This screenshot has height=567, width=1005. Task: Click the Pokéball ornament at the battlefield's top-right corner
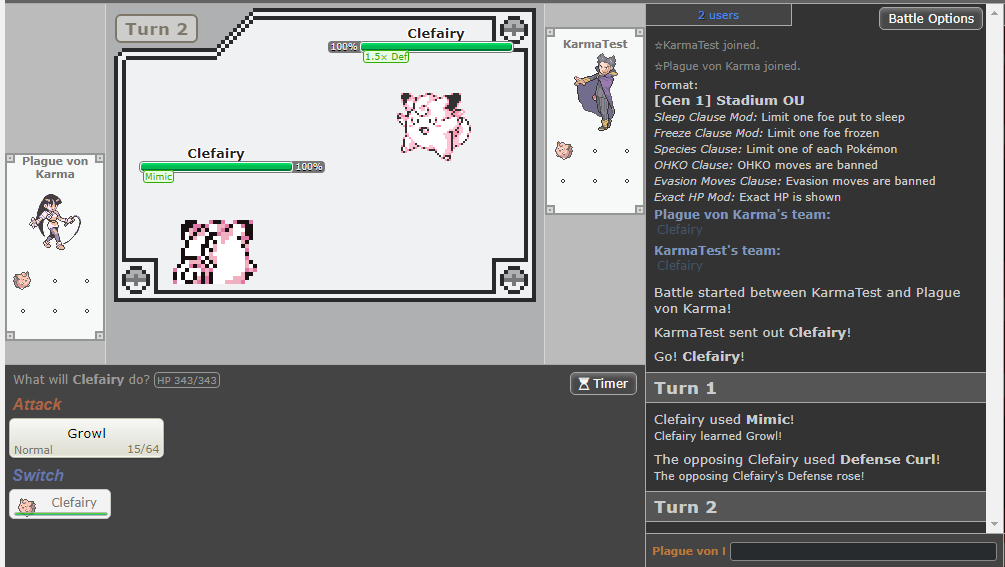pyautogui.click(x=513, y=29)
